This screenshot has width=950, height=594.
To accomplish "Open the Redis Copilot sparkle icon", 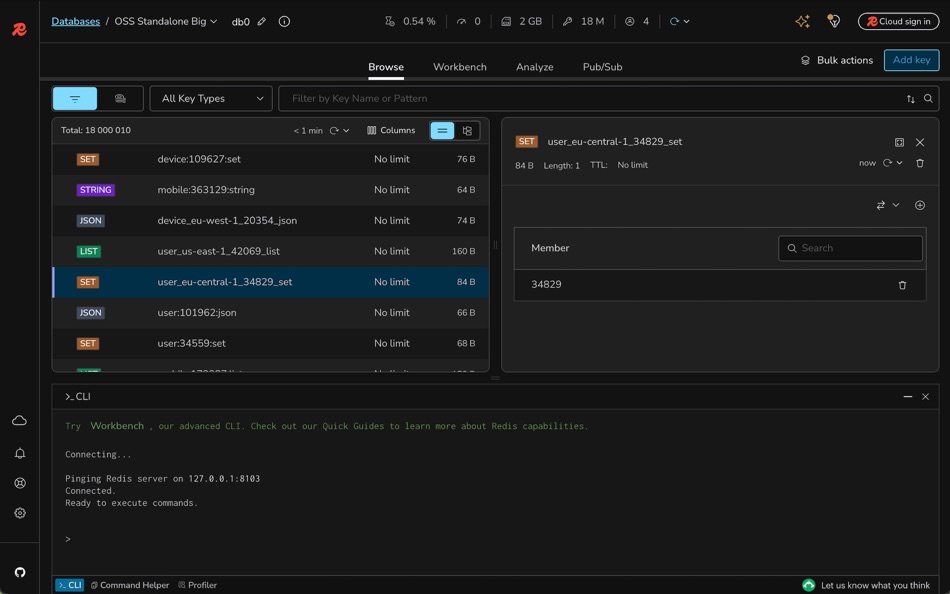I will (802, 21).
